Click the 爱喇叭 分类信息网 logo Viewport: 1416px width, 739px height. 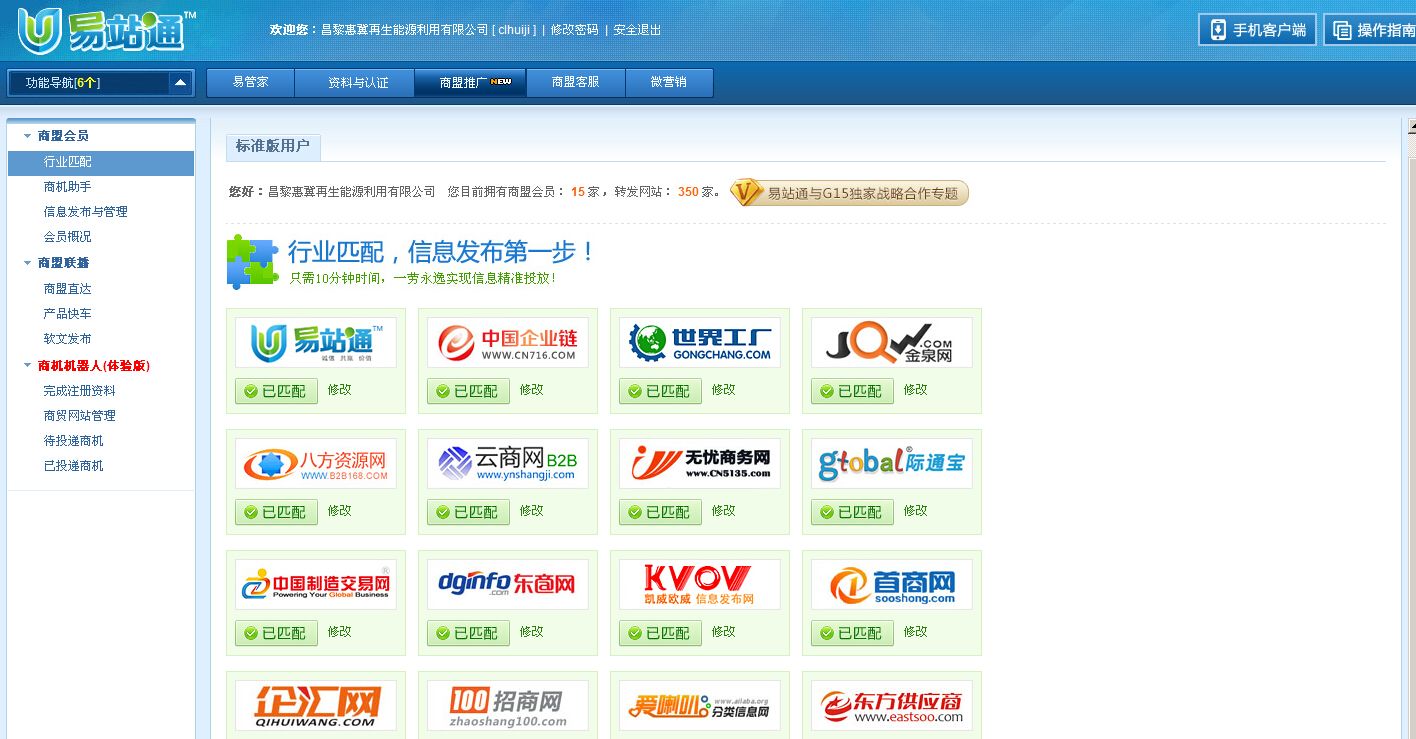point(700,706)
